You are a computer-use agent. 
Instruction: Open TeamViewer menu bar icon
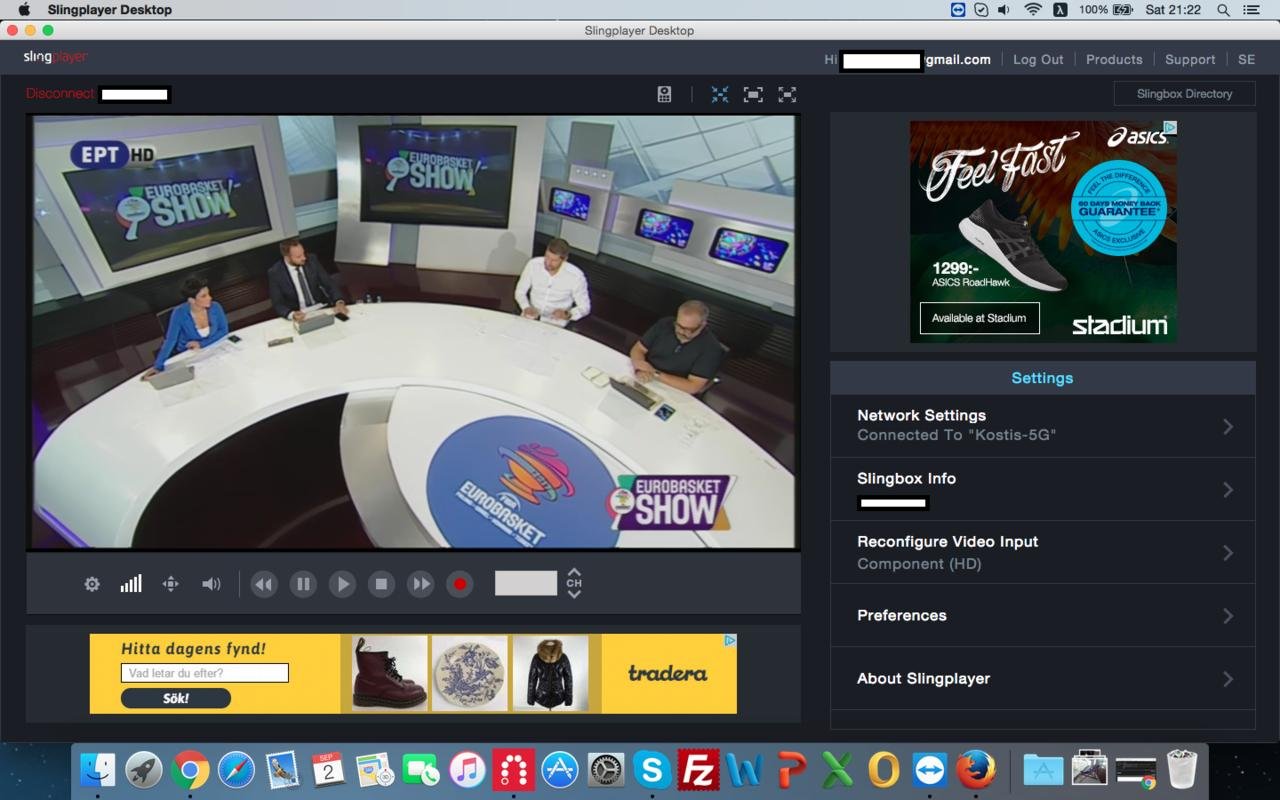958,10
